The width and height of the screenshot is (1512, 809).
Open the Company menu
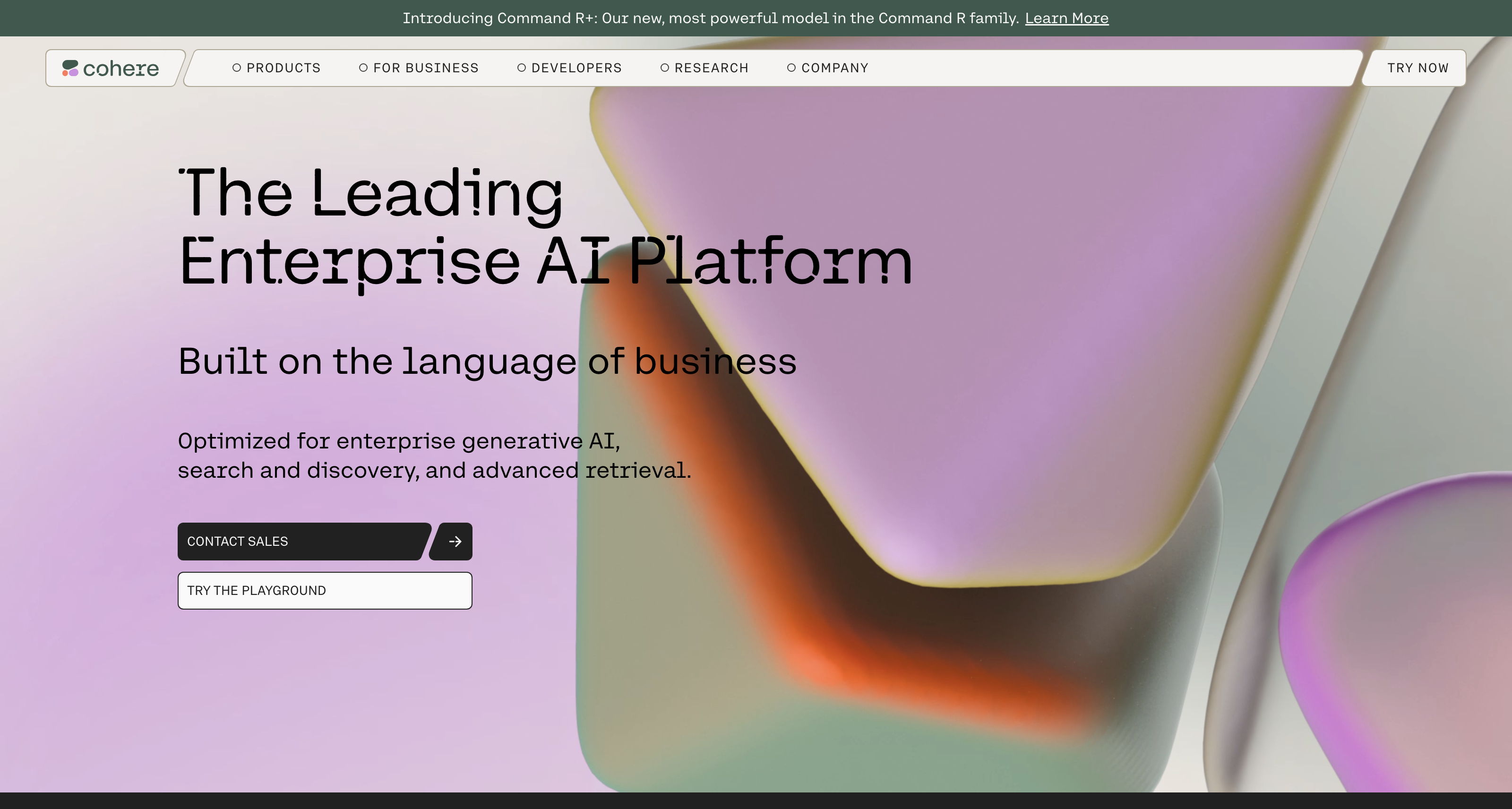(x=828, y=68)
